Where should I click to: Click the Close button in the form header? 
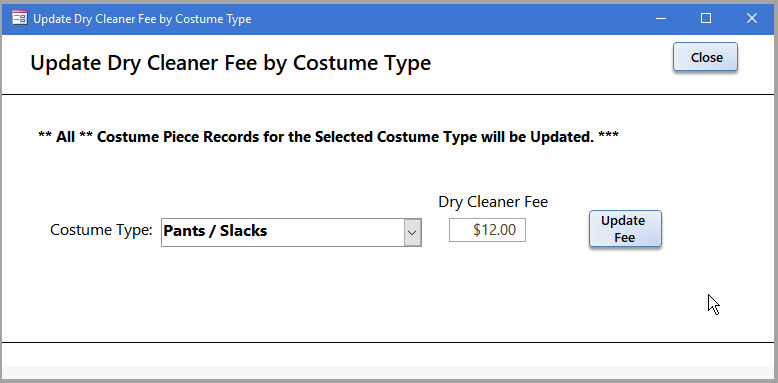click(705, 57)
